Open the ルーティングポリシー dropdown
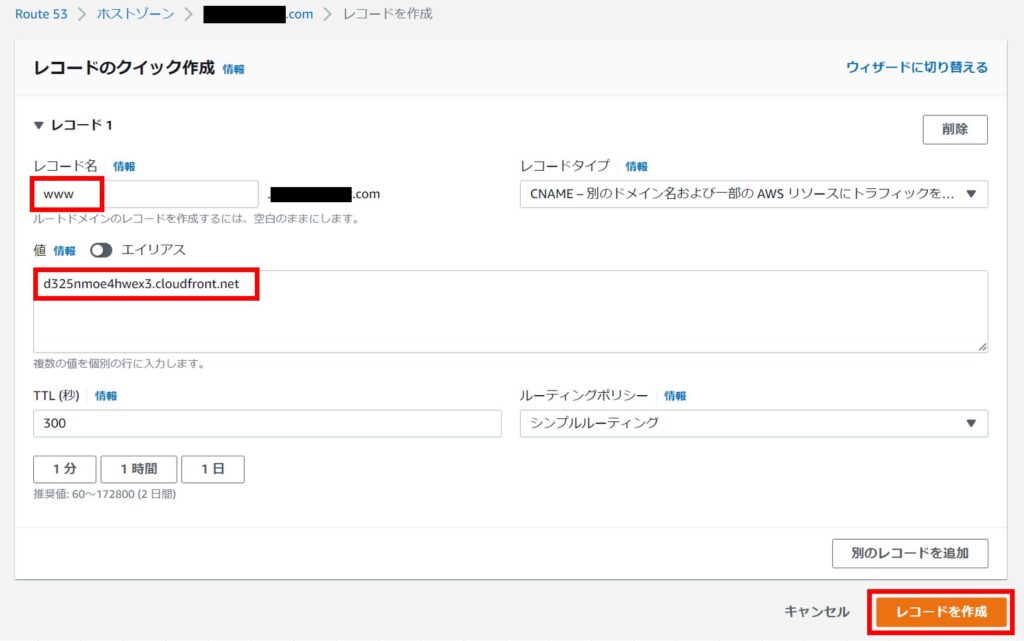This screenshot has width=1024, height=641. [x=753, y=423]
